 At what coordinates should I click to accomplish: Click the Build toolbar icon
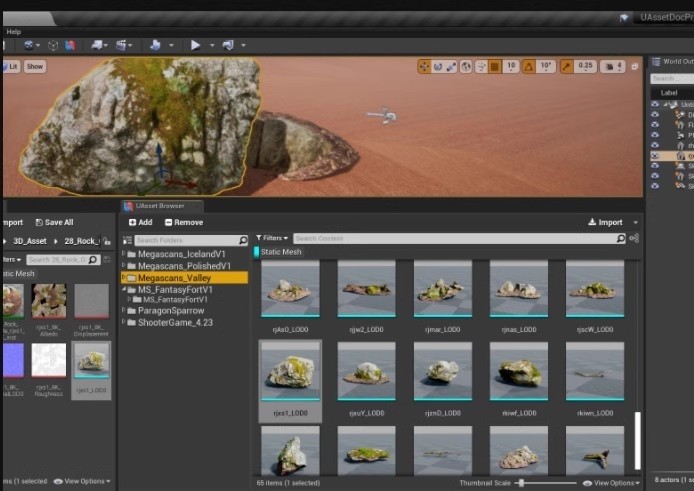[x=155, y=45]
